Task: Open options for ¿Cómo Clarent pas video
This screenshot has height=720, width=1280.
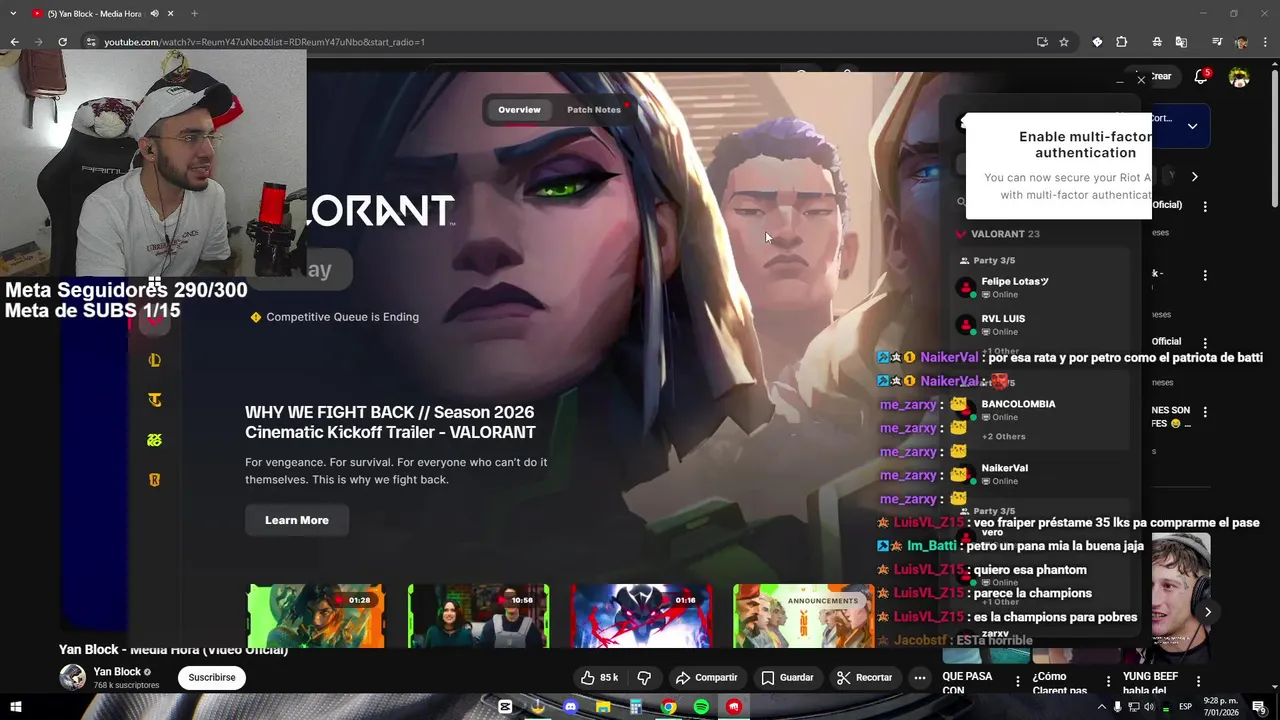Action: [1108, 681]
